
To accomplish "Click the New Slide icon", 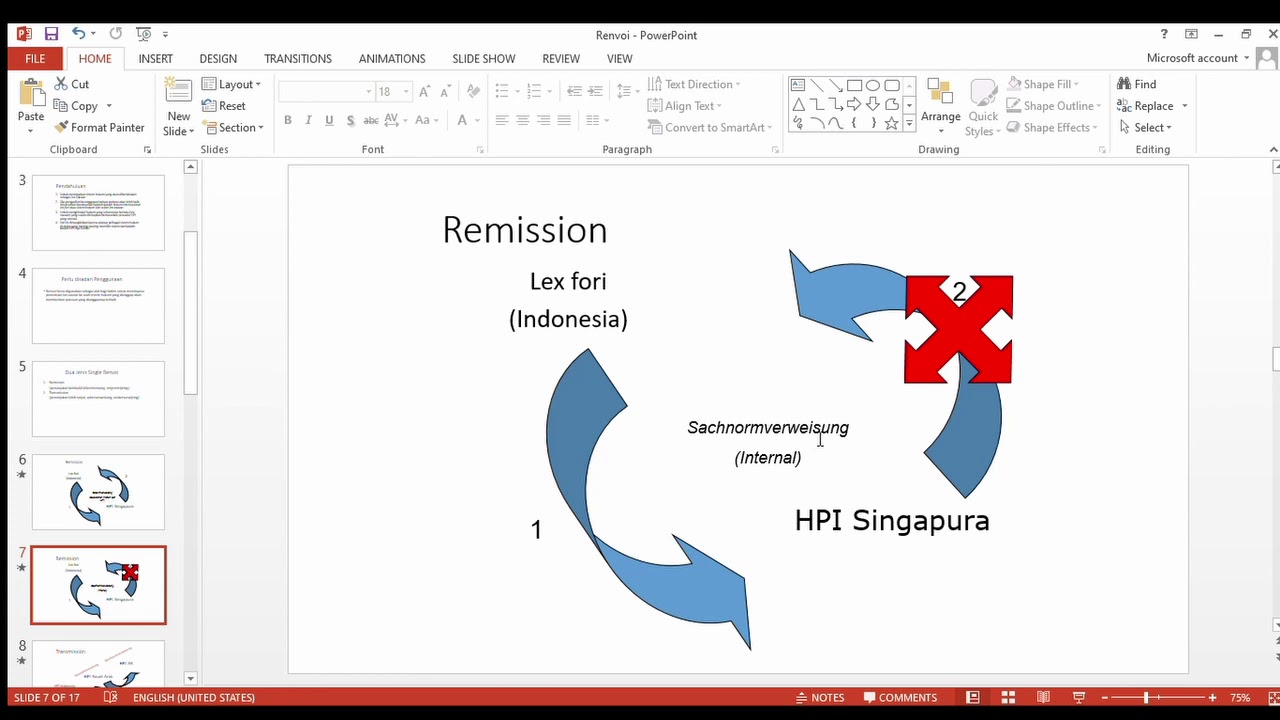I will 179,91.
